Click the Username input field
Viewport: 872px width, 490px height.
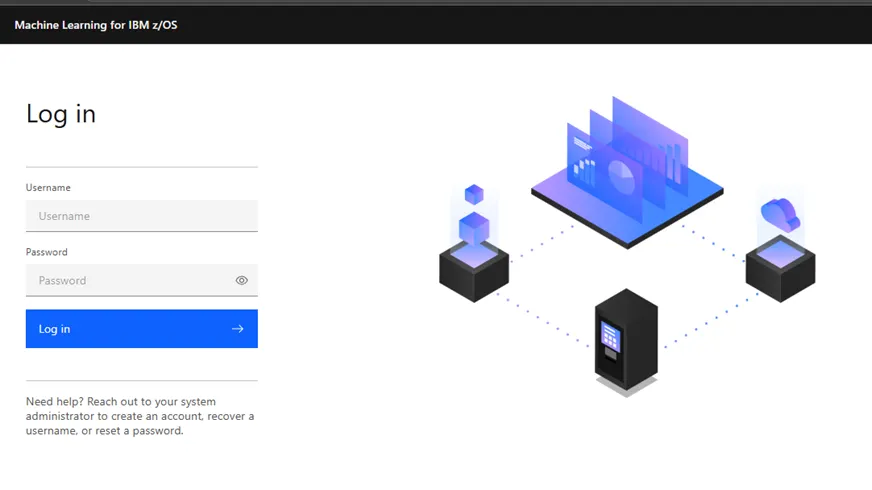[142, 216]
